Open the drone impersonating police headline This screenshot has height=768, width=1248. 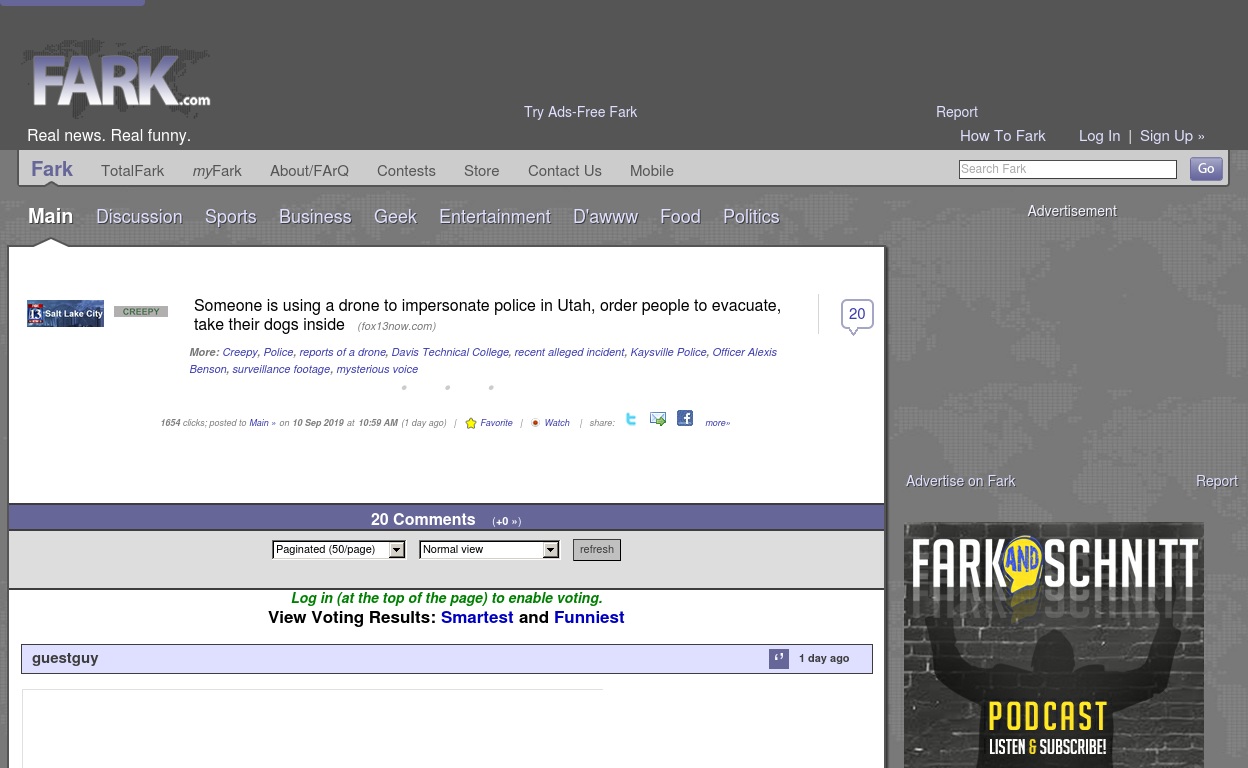[x=487, y=315]
